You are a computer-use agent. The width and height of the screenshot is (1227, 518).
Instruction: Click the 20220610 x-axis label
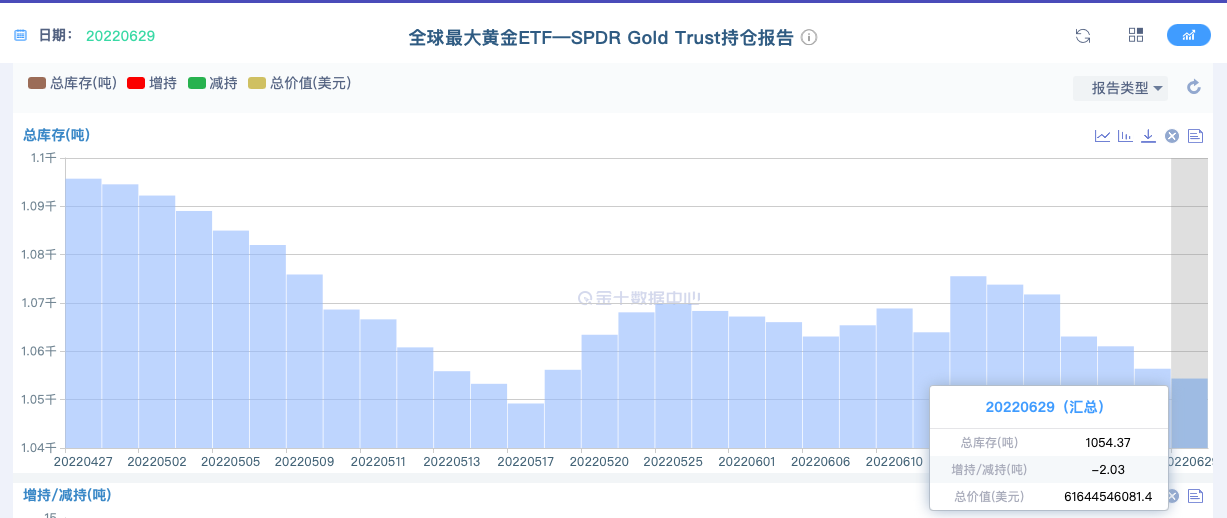894,462
